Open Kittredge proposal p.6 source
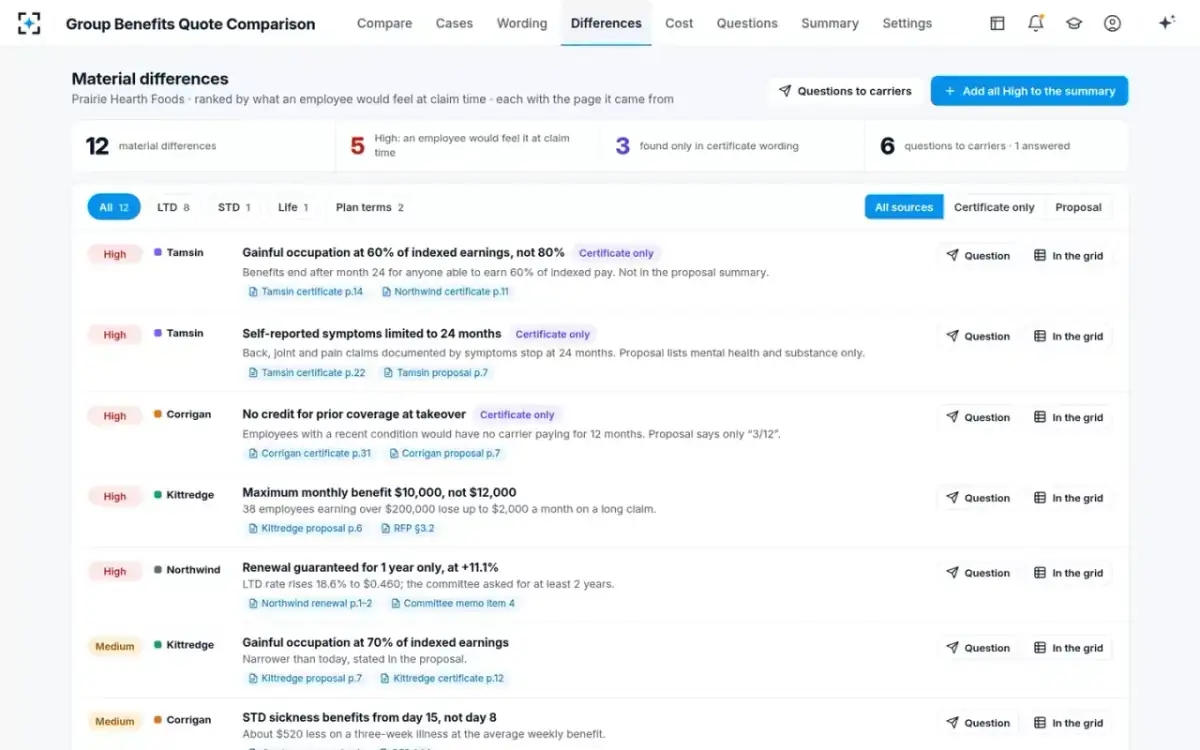1200x750 pixels. pyautogui.click(x=305, y=528)
